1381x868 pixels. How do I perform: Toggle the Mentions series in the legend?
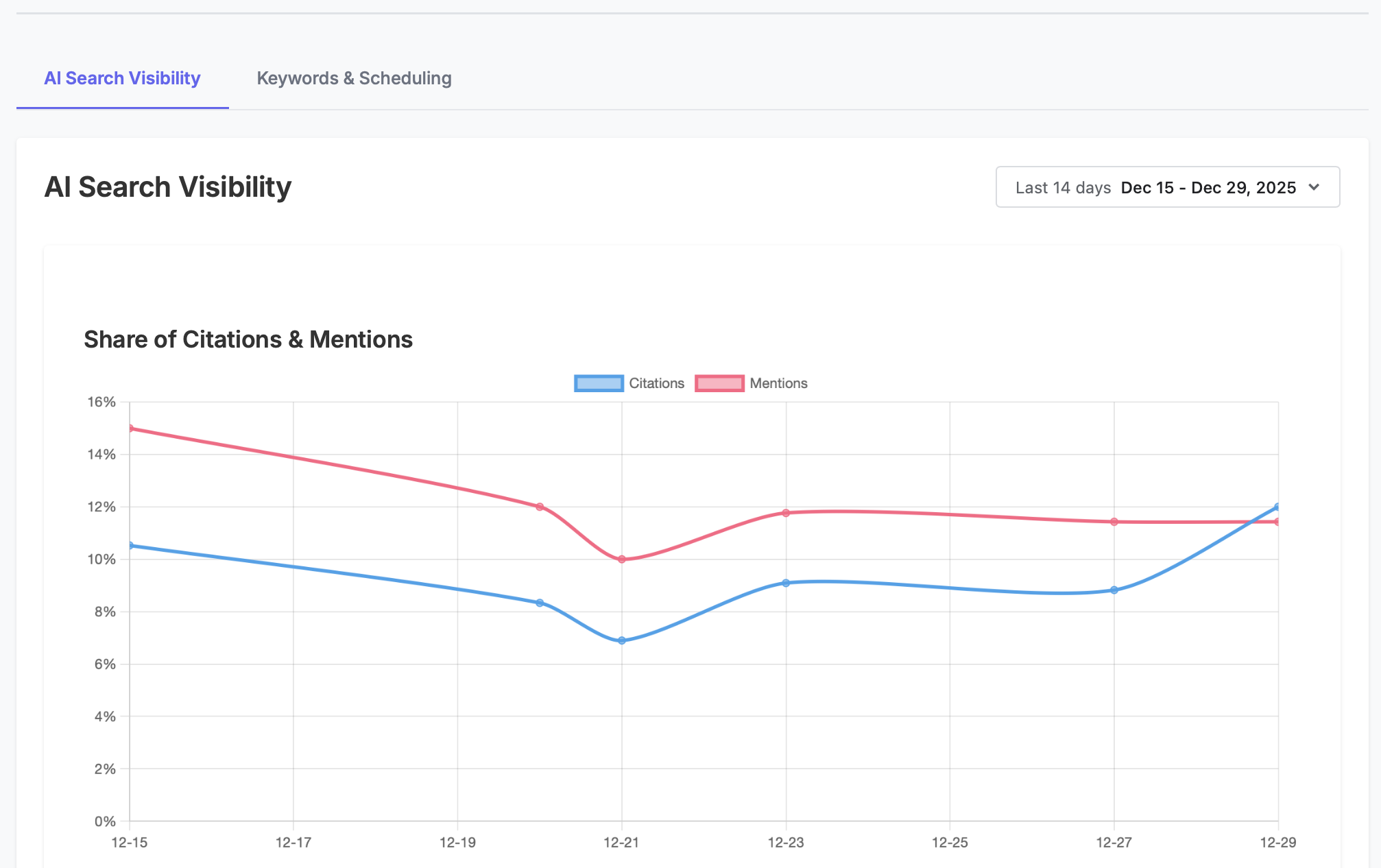[778, 383]
